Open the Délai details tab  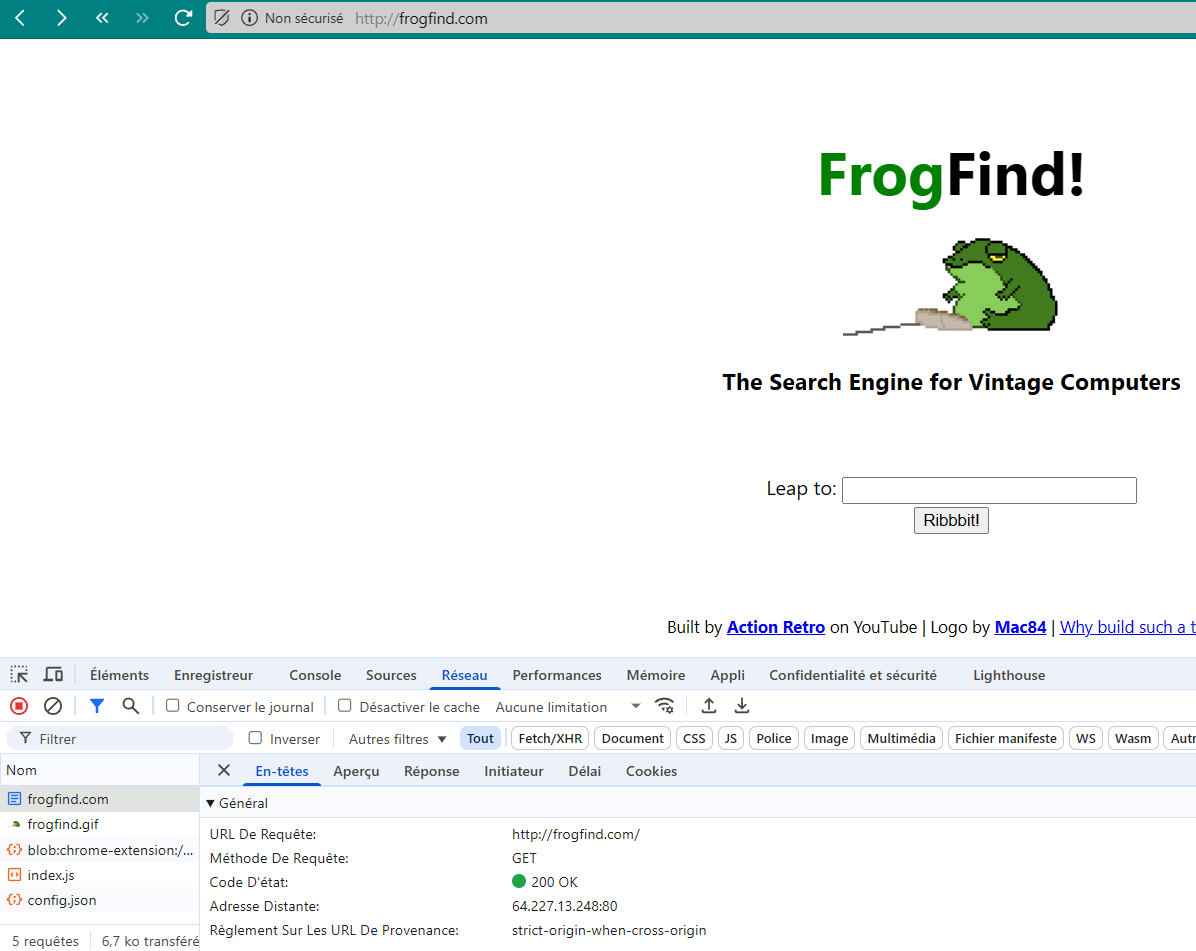[585, 771]
